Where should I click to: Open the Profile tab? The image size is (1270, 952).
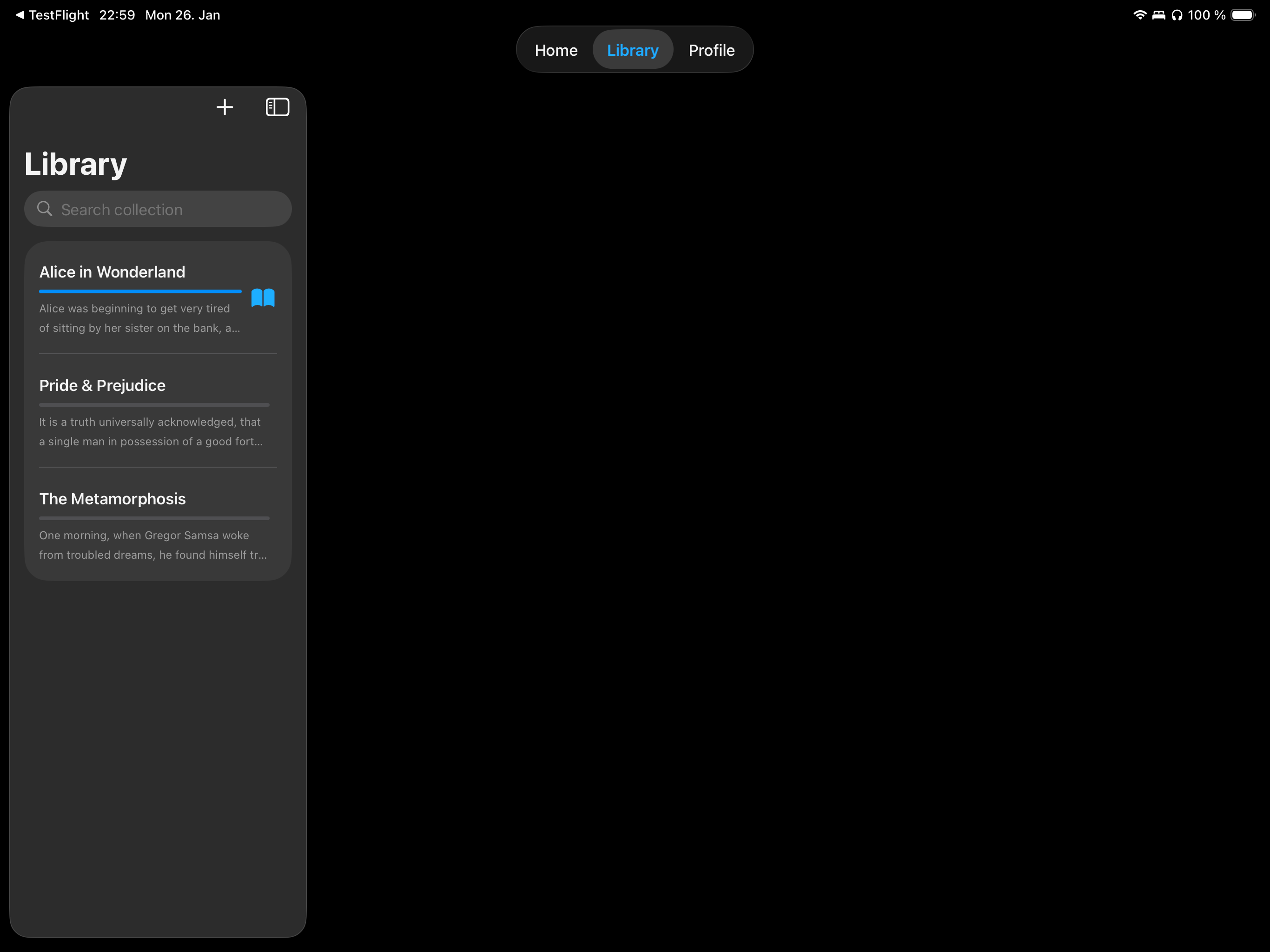[711, 50]
